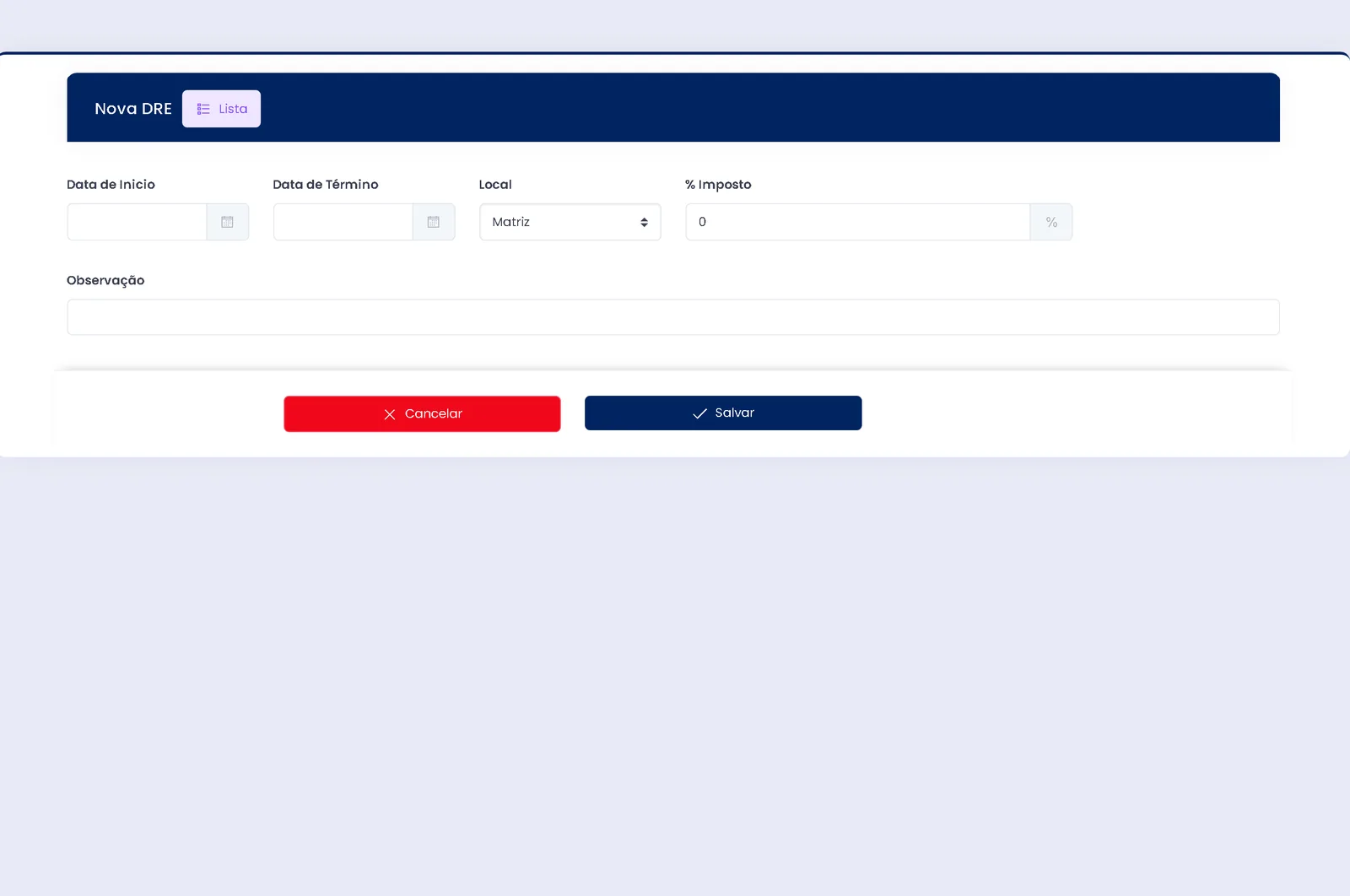The width and height of the screenshot is (1350, 896).
Task: Click the Data de Término label
Action: coord(326,185)
